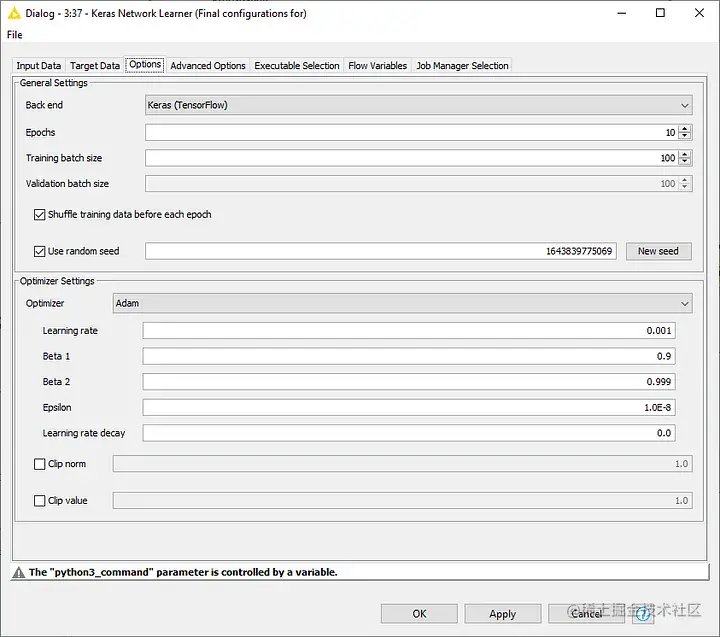Click the warning icon in status bar
Viewport: 720px width, 637px height.
click(18, 572)
